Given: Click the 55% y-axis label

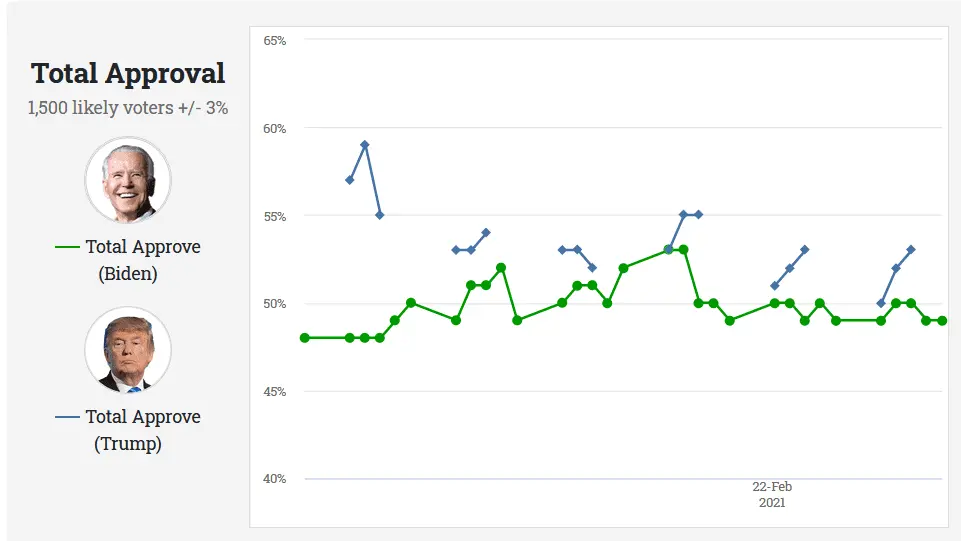Looking at the screenshot, I should point(274,216).
